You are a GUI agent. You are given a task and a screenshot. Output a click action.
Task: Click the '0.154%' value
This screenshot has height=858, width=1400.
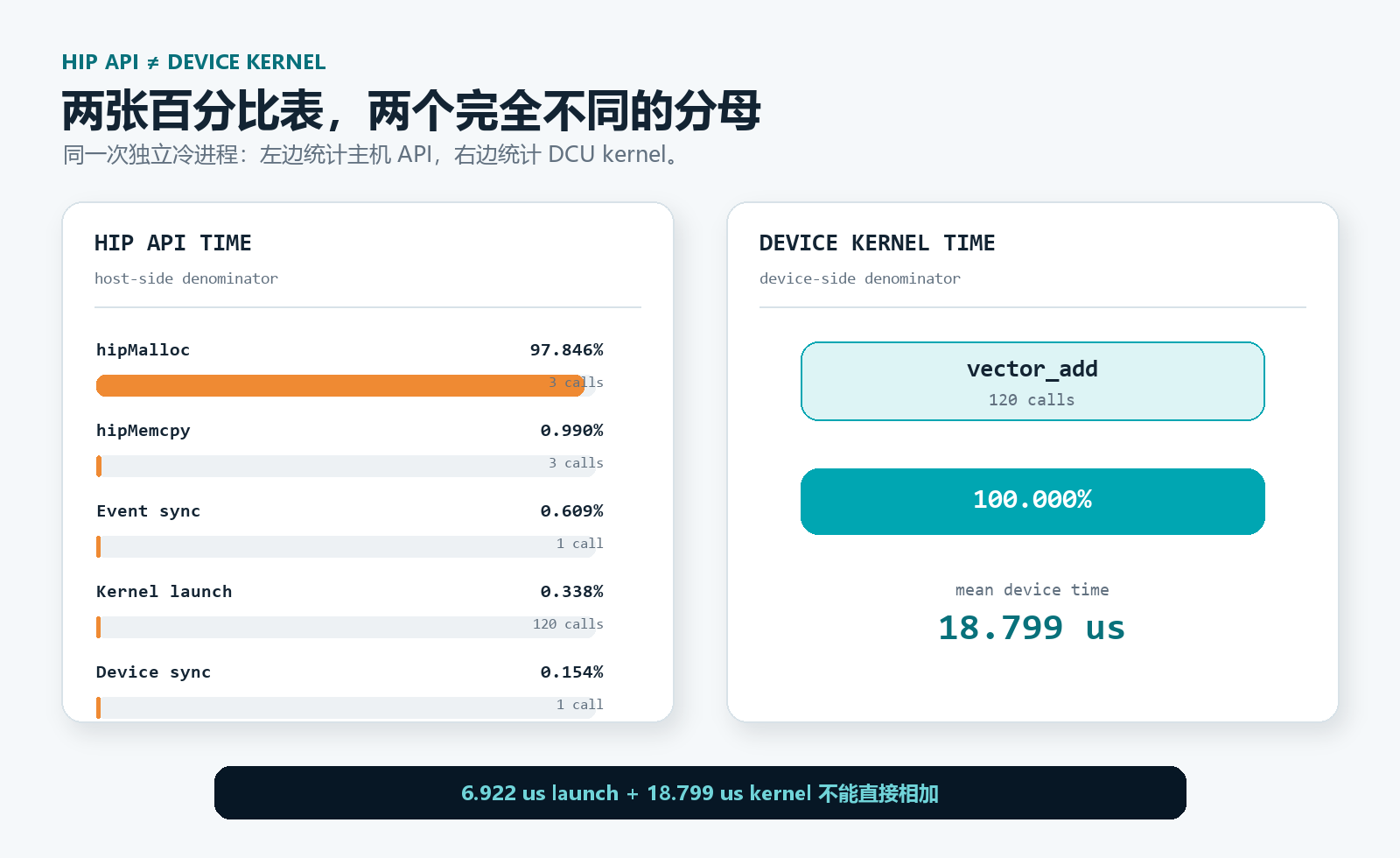(572, 672)
